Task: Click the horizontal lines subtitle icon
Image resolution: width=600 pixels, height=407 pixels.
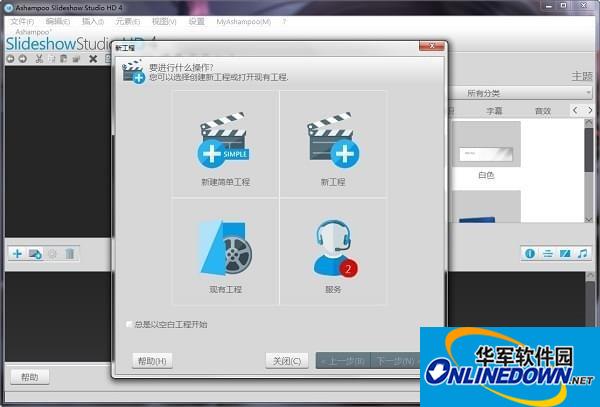Action: [548, 253]
